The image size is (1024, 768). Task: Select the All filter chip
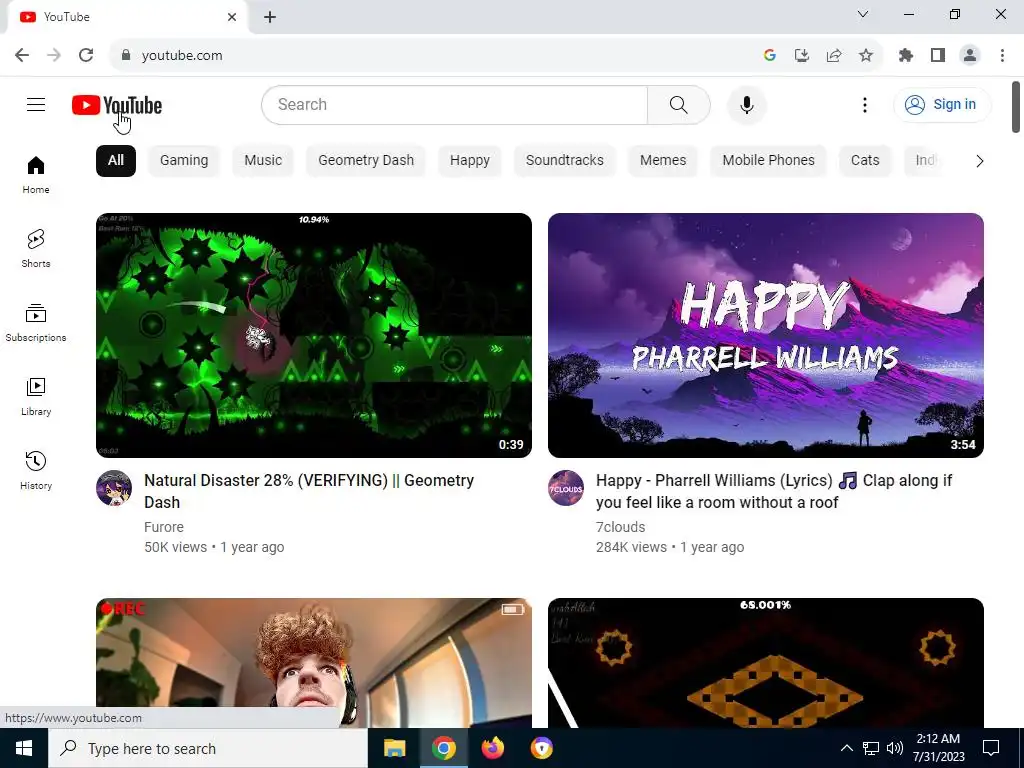click(116, 161)
